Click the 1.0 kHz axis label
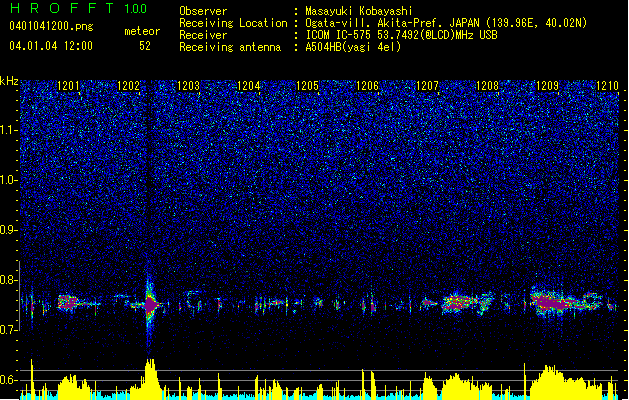This screenshot has width=629, height=400. (x=8, y=180)
